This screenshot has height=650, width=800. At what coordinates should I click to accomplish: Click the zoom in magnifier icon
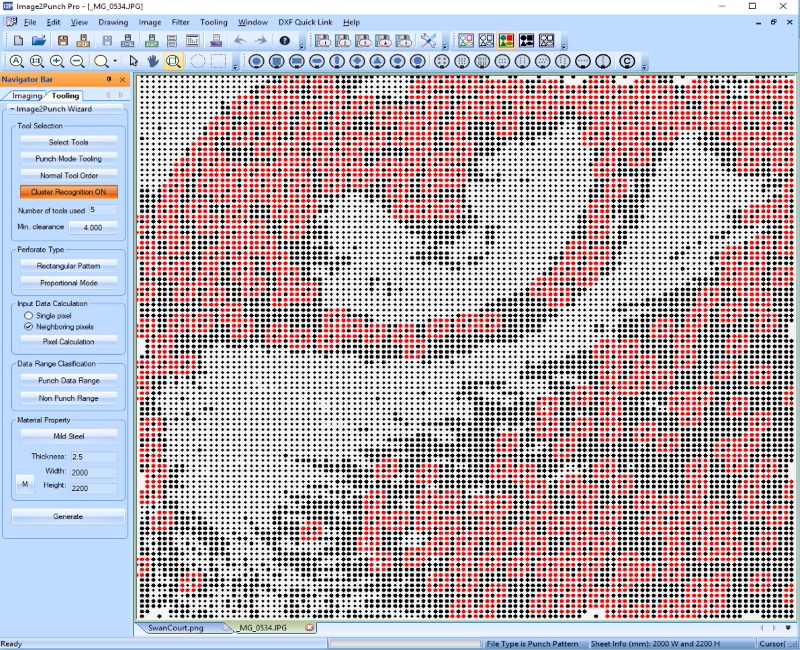[57, 61]
